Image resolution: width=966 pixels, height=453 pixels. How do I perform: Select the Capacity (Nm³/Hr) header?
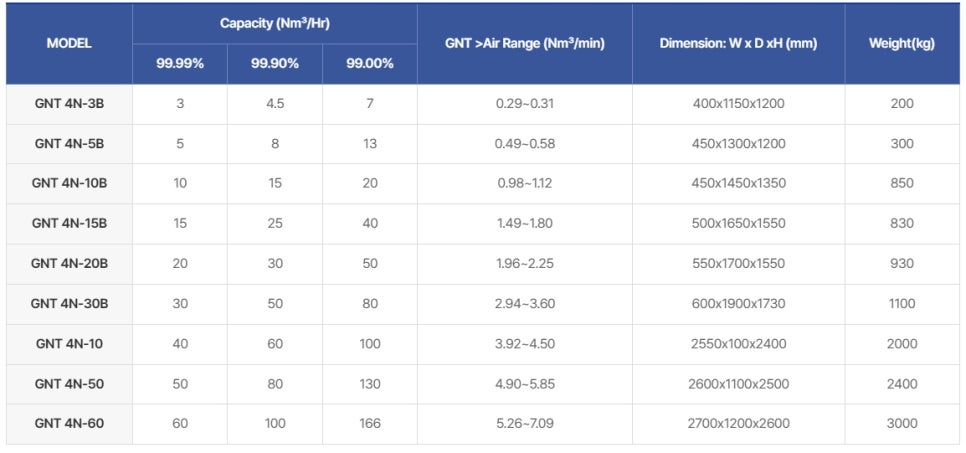click(x=275, y=23)
